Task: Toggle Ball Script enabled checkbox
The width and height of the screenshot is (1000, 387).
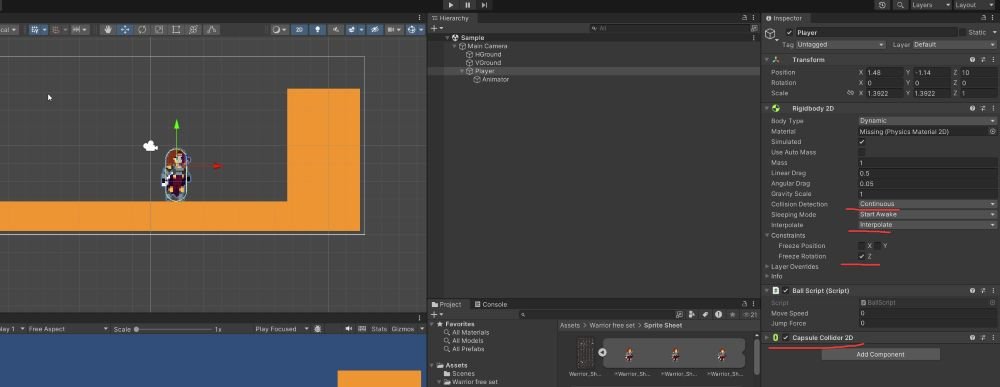Action: (786, 291)
